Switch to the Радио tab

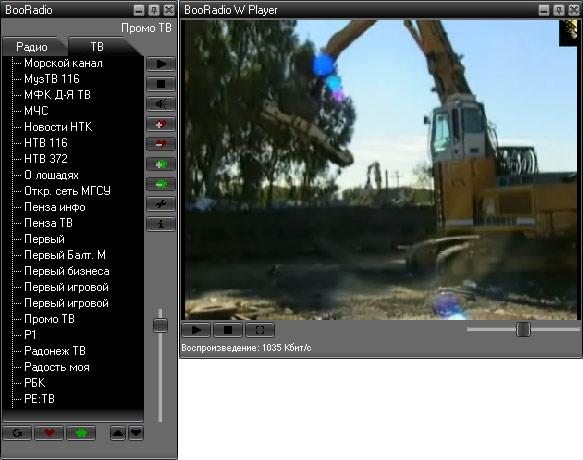point(32,47)
